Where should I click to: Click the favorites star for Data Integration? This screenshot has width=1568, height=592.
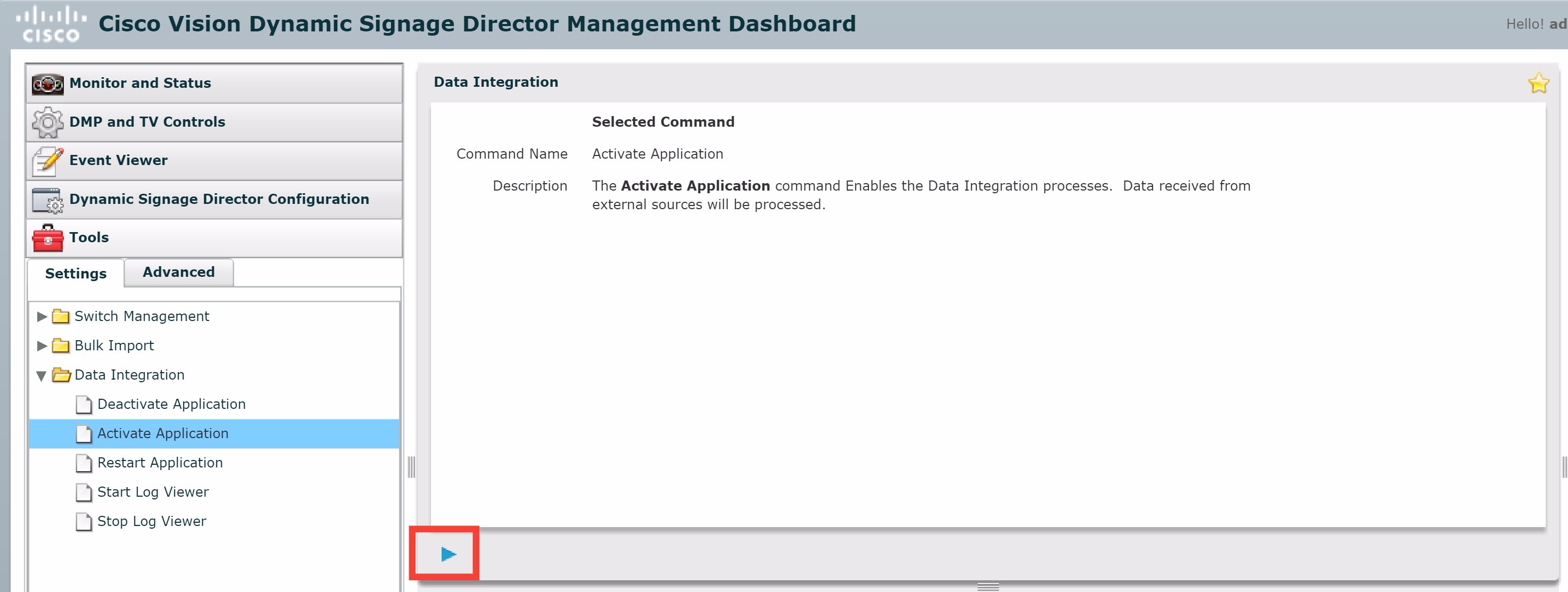click(1539, 82)
